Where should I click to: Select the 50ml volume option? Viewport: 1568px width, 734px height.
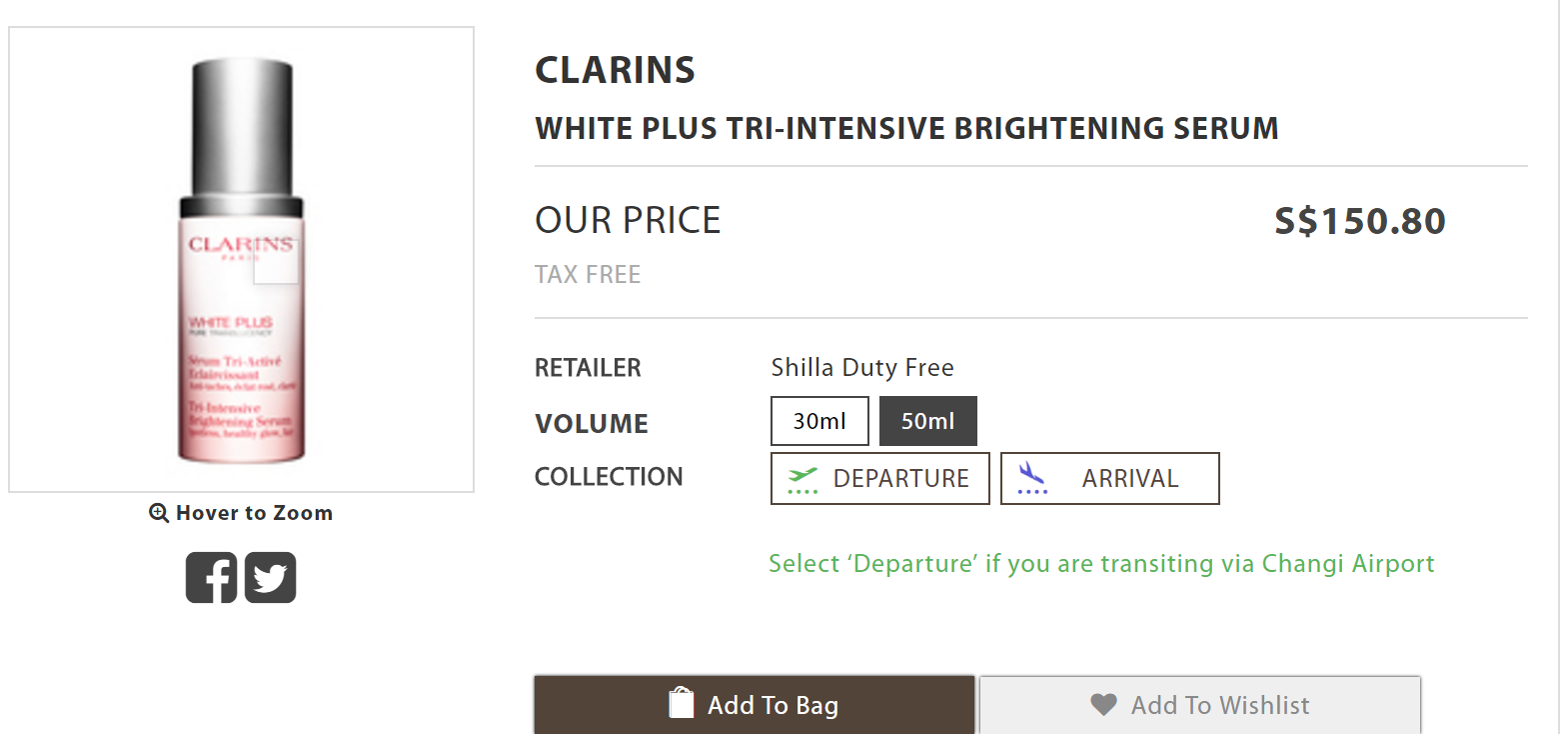point(927,421)
